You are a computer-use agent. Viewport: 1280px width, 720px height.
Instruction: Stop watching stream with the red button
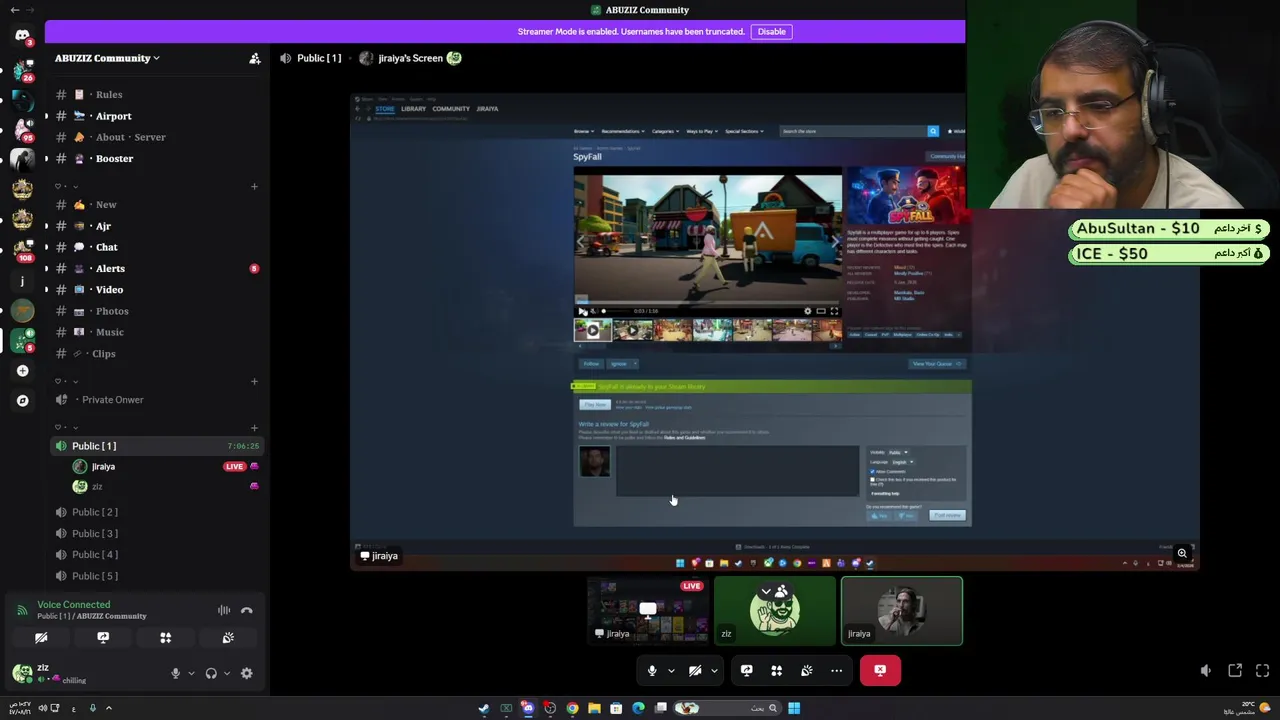(880, 670)
